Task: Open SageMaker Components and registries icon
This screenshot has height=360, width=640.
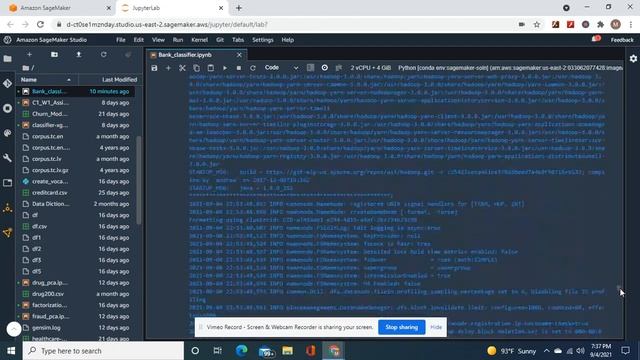Action: [7, 208]
